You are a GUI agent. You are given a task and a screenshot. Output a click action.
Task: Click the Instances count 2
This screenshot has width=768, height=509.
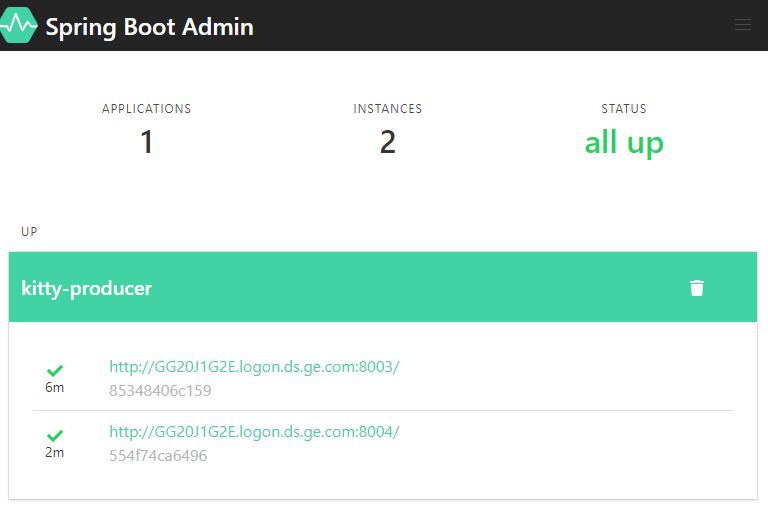[x=387, y=142]
